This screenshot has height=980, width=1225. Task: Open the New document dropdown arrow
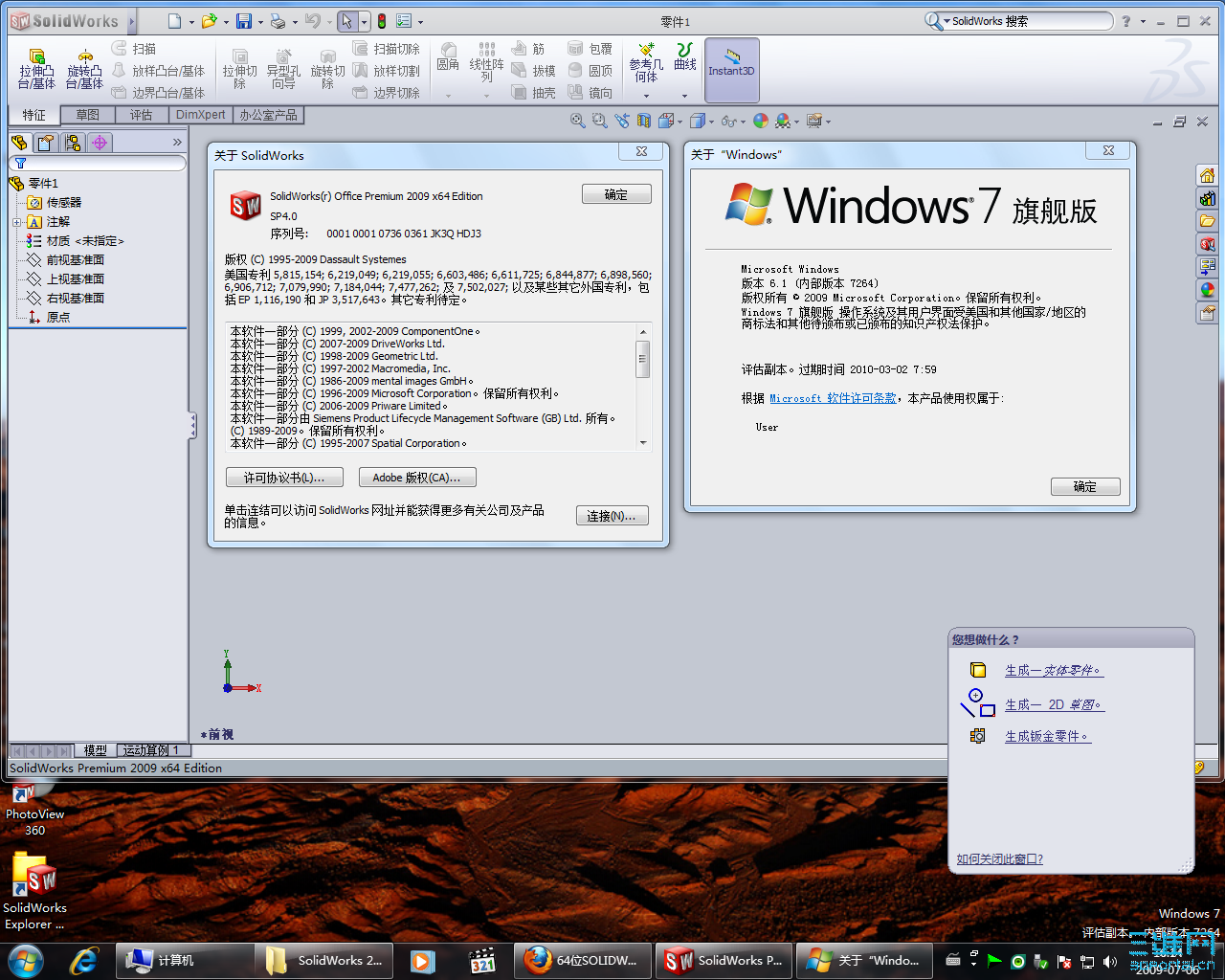click(x=191, y=22)
